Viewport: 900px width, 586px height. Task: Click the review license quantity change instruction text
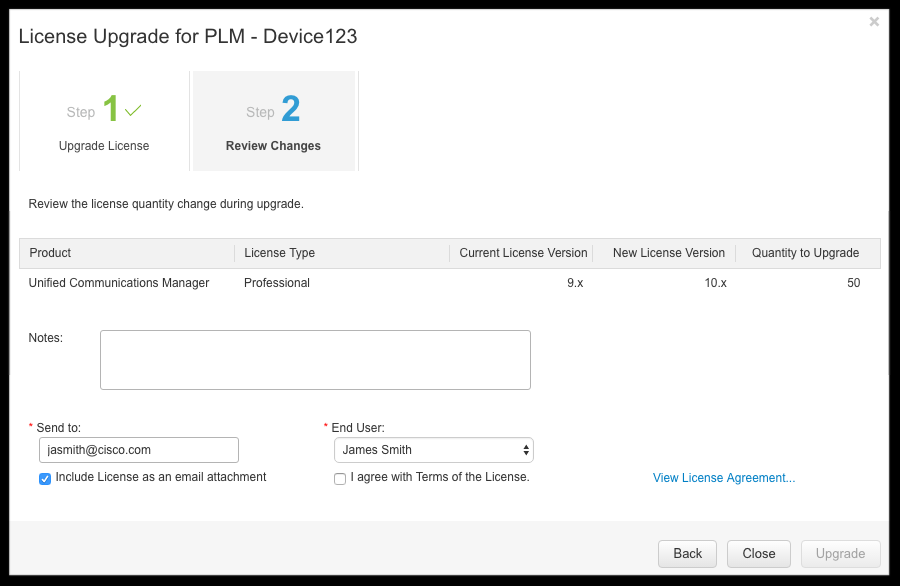point(166,204)
